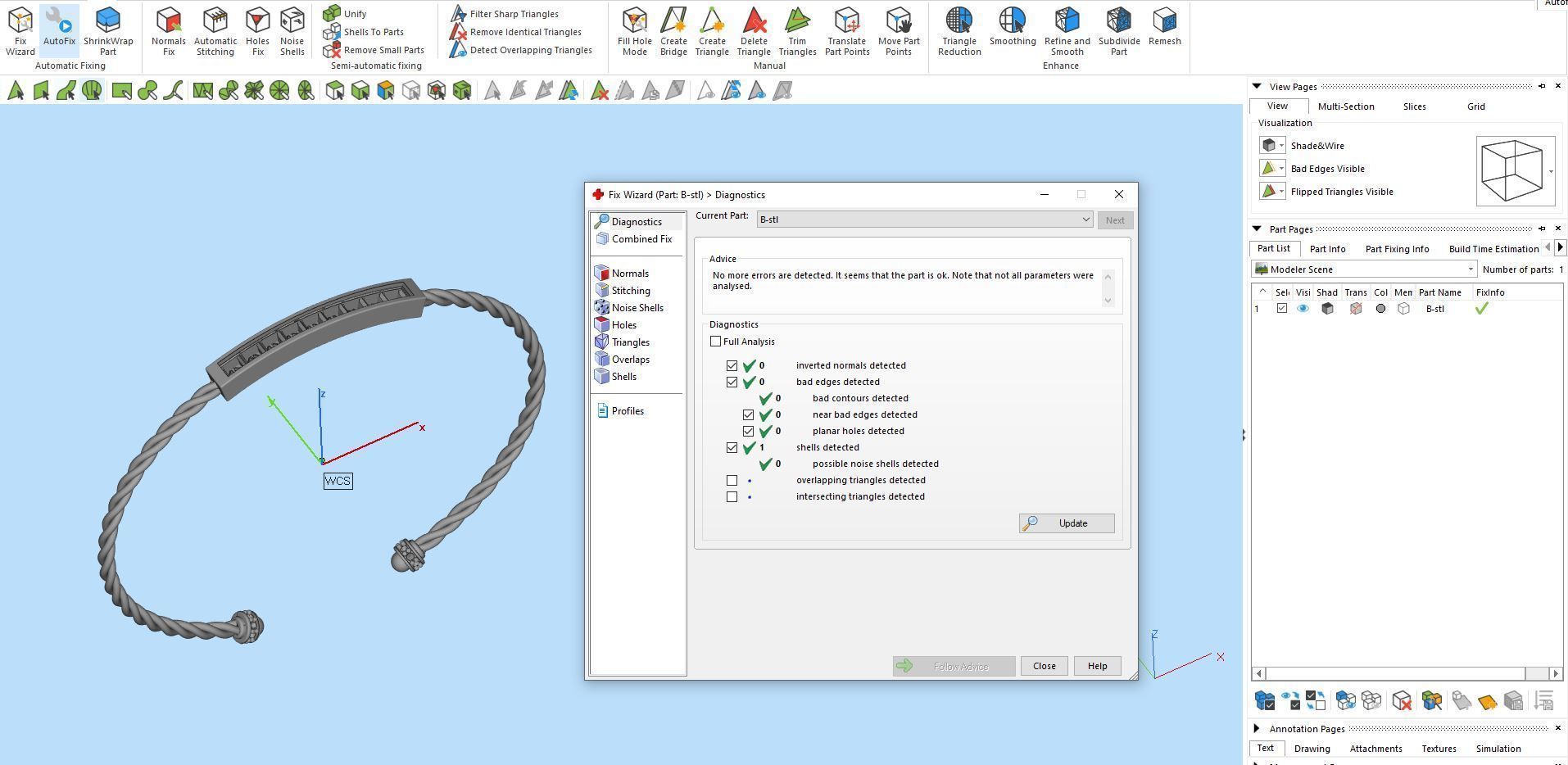This screenshot has height=765, width=1568.
Task: Select ShrinkWrap Part tool
Action: pos(108,31)
